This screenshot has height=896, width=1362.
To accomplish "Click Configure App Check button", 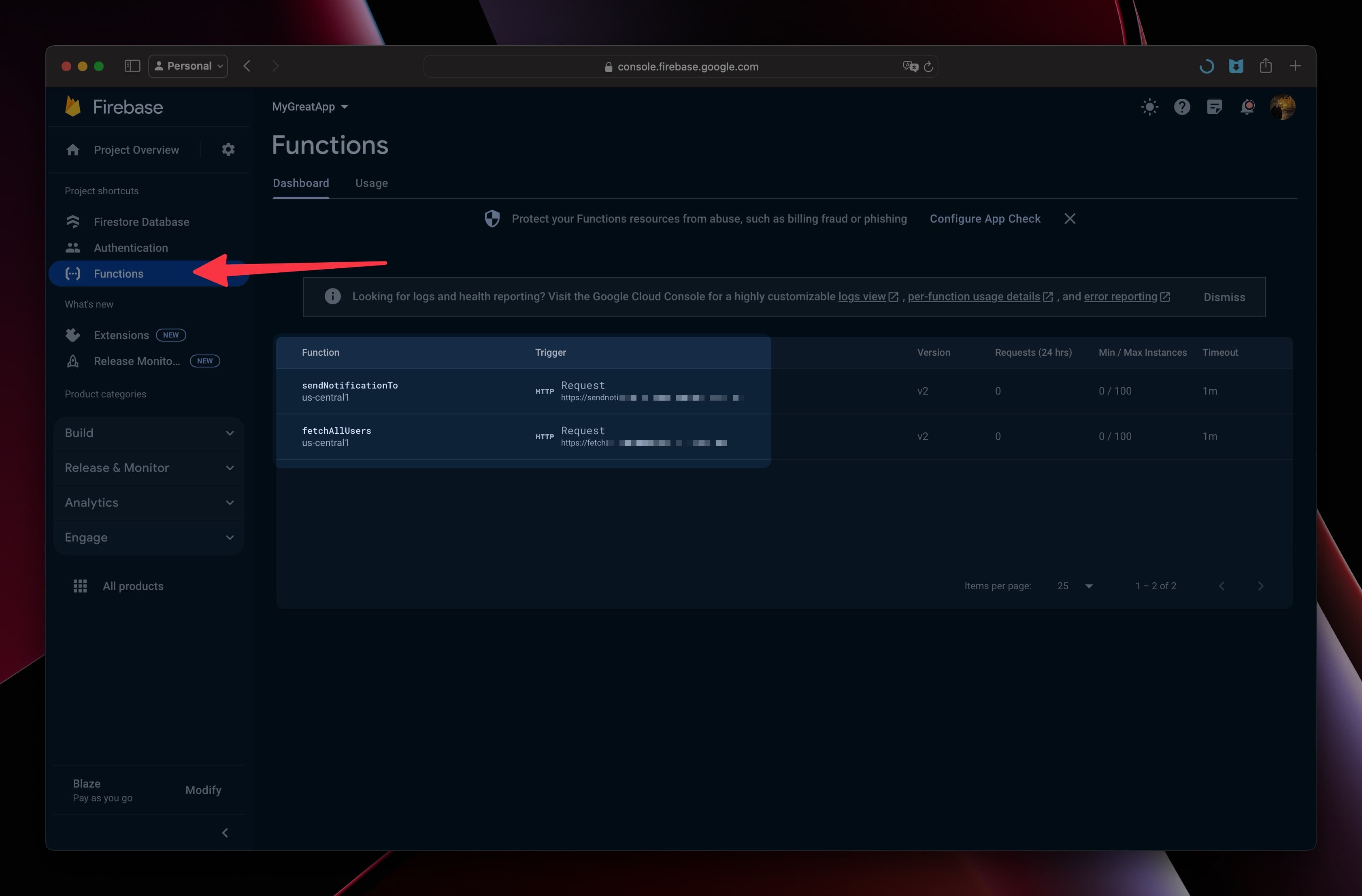I will click(x=984, y=218).
